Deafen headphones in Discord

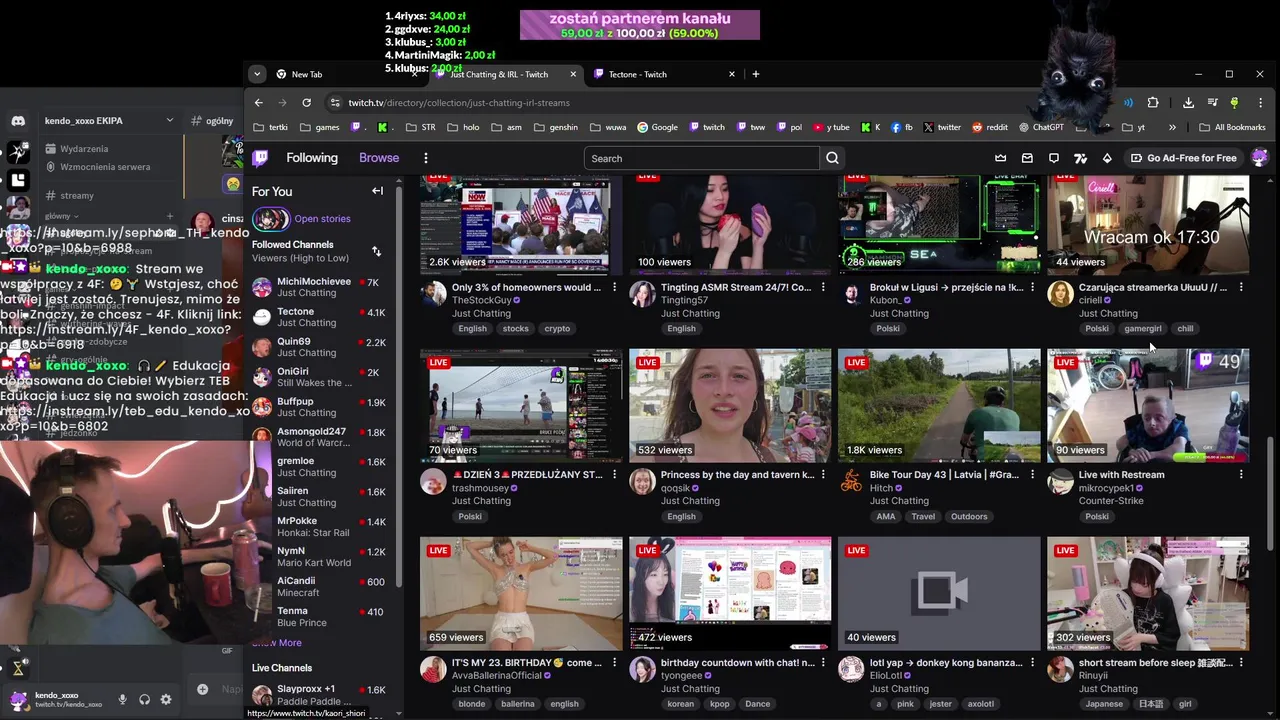pyautogui.click(x=145, y=700)
